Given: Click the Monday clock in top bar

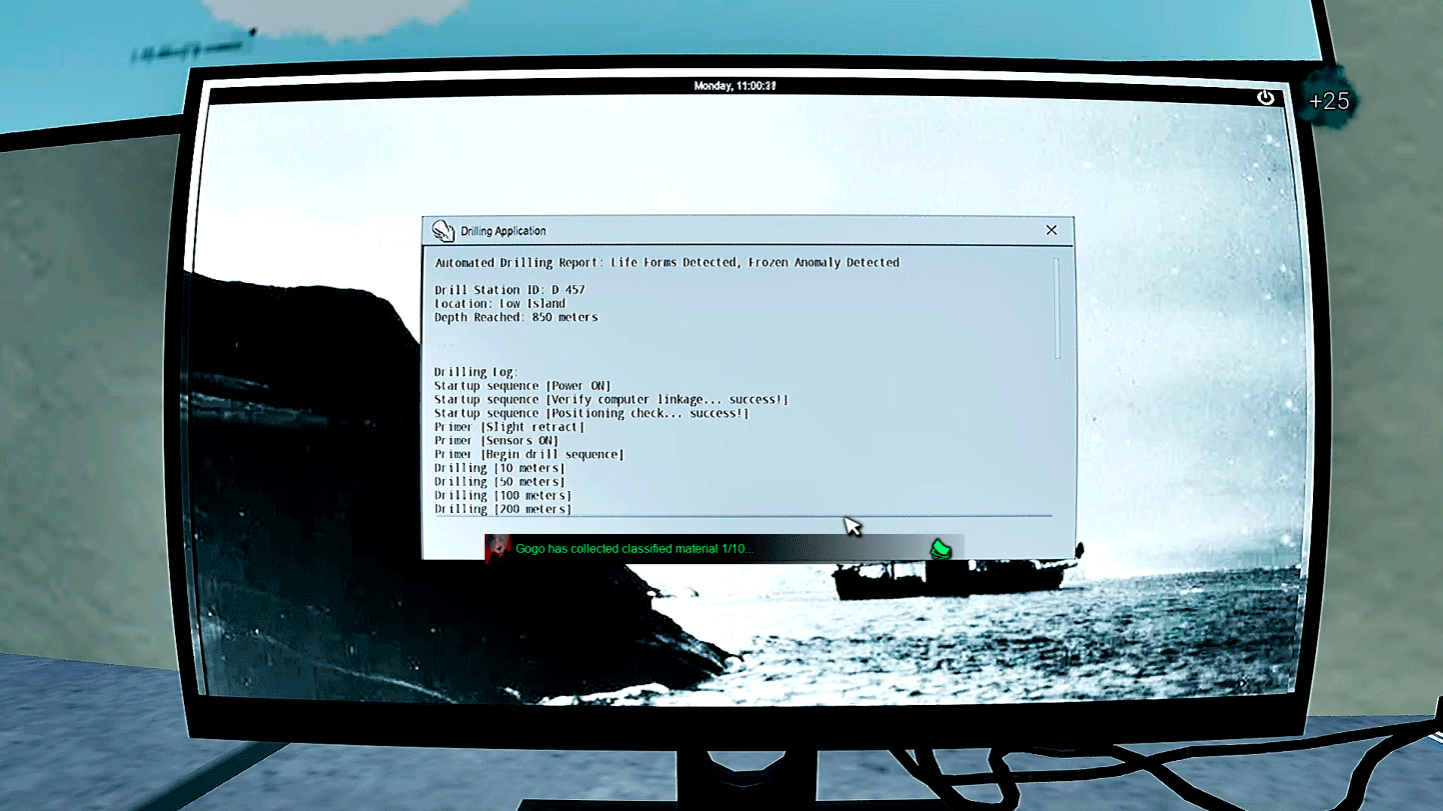Looking at the screenshot, I should point(735,86).
